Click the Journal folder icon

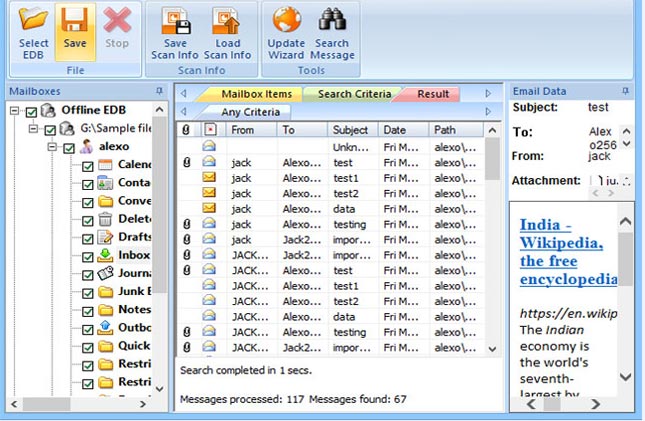(x=105, y=273)
